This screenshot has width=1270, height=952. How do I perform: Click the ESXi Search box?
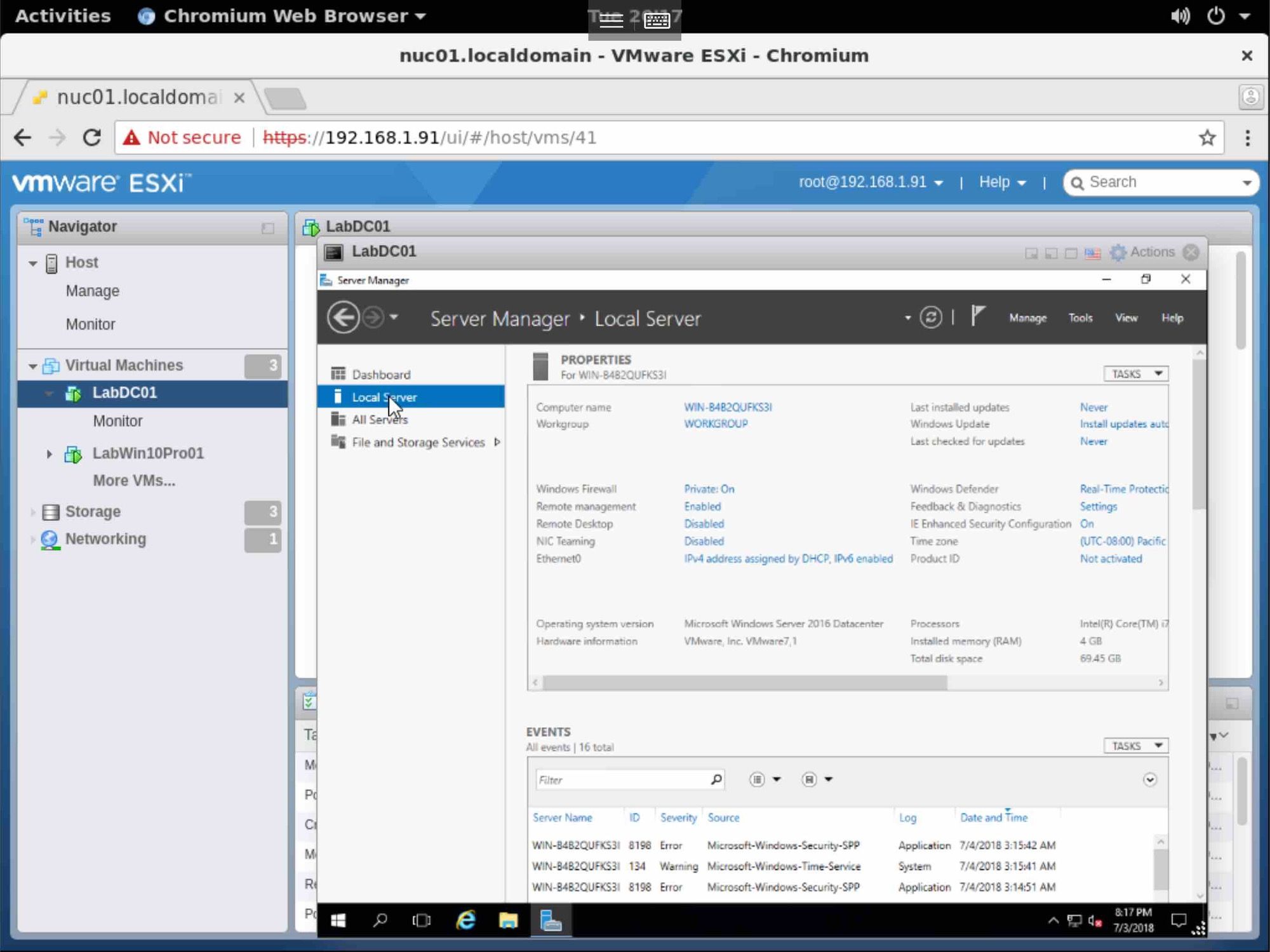click(x=1161, y=182)
